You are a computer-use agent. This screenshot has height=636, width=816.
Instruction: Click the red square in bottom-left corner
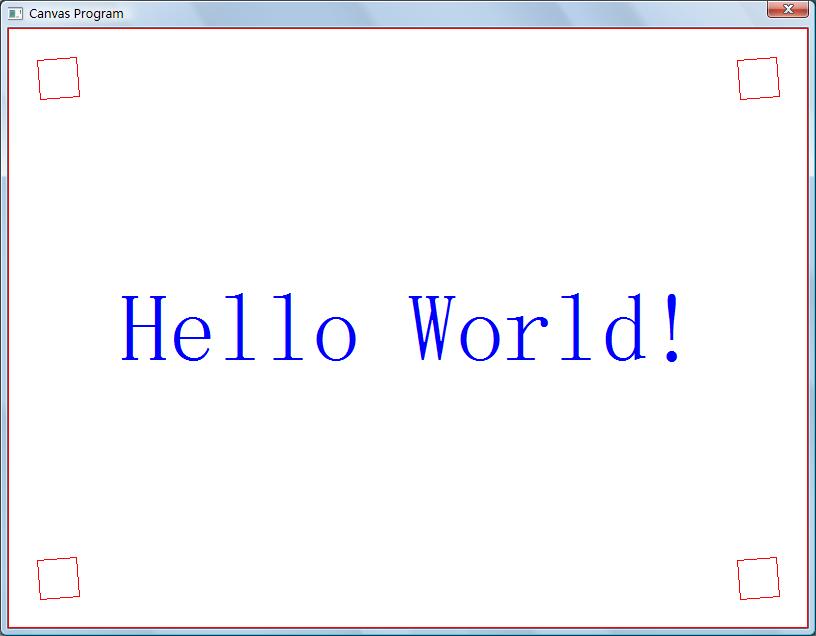[58, 578]
